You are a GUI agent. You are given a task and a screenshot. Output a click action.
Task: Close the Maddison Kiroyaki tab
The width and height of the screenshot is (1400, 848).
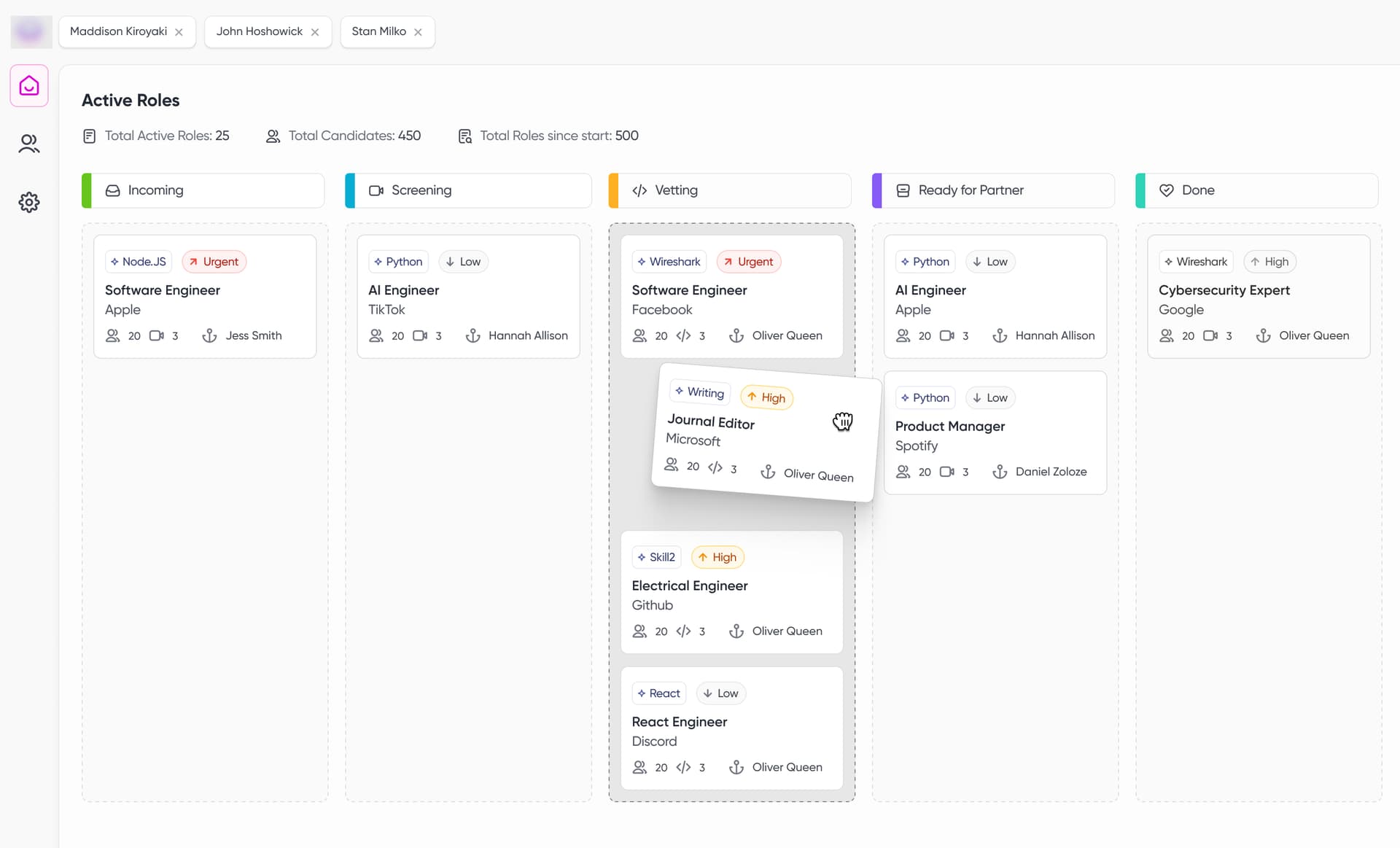click(179, 32)
